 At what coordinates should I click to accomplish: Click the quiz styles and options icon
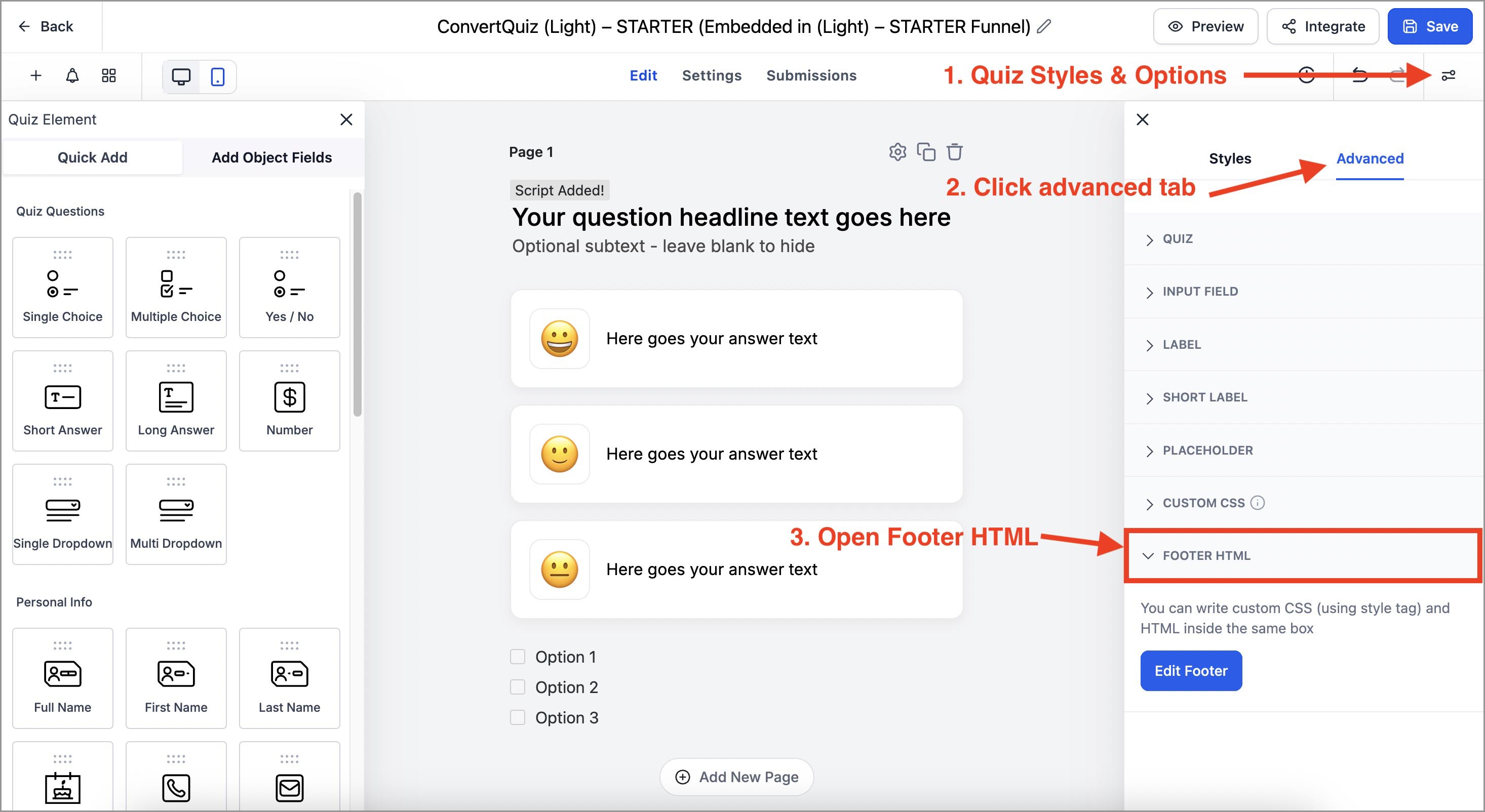1448,75
